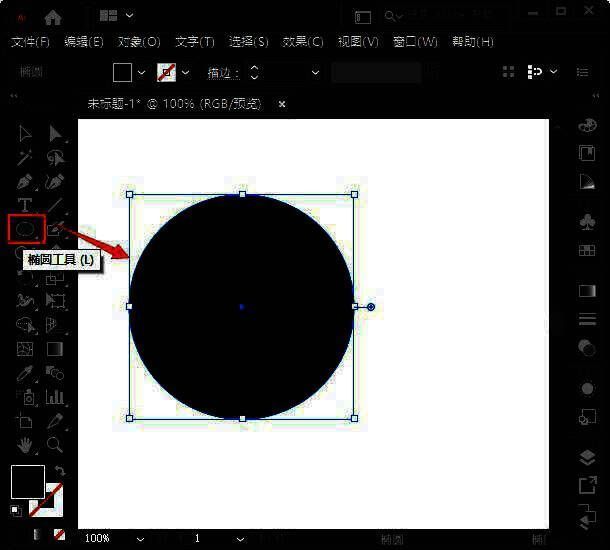Set color to None at toolbar bottom

point(59,535)
